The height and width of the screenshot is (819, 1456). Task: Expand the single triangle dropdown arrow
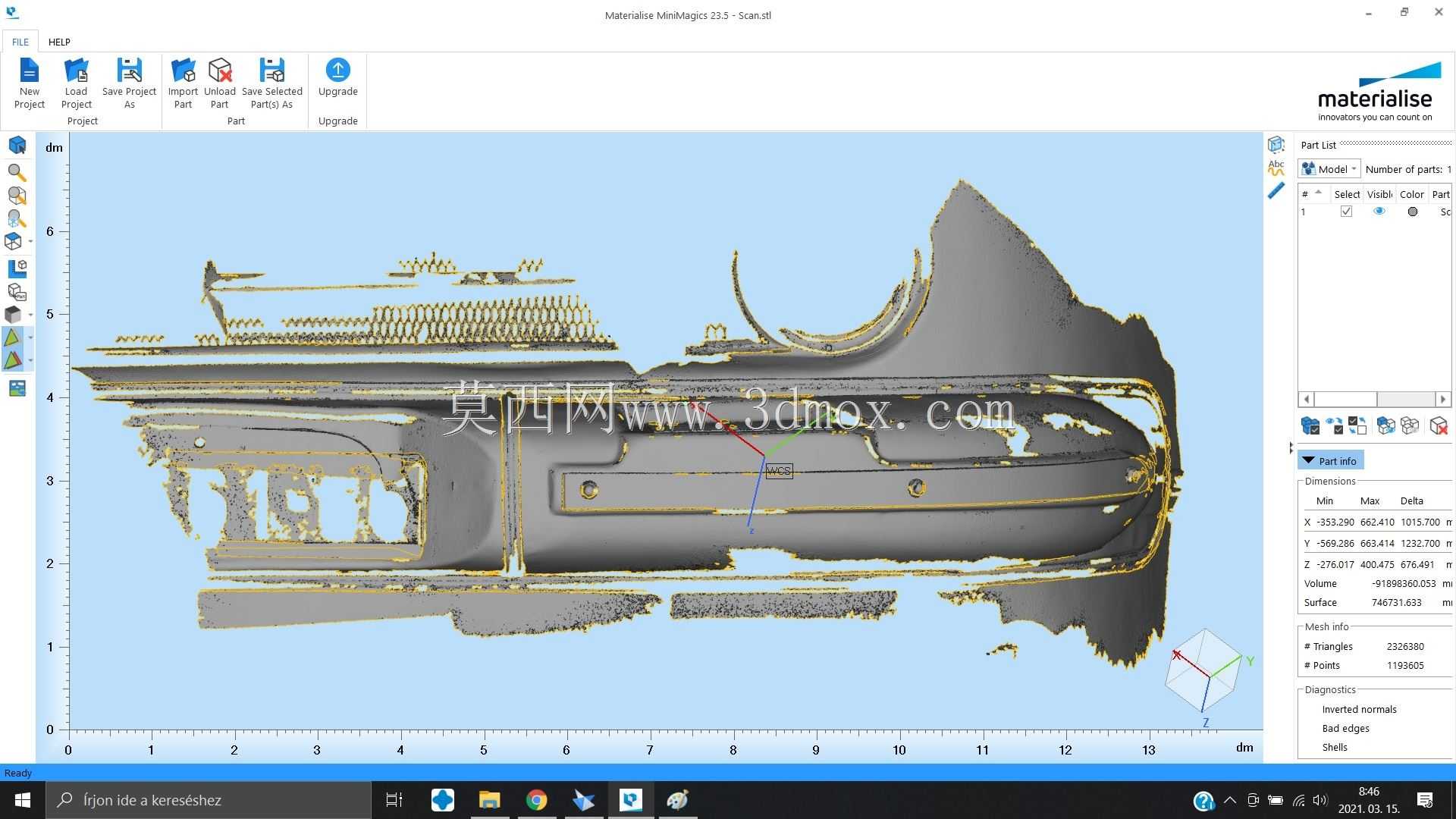30,337
